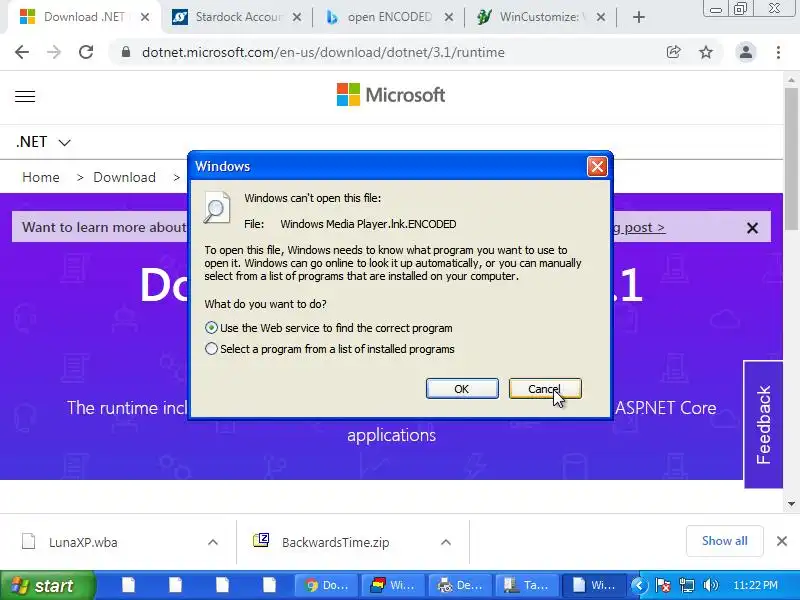Open the Chrome three-dot menu

[x=778, y=52]
